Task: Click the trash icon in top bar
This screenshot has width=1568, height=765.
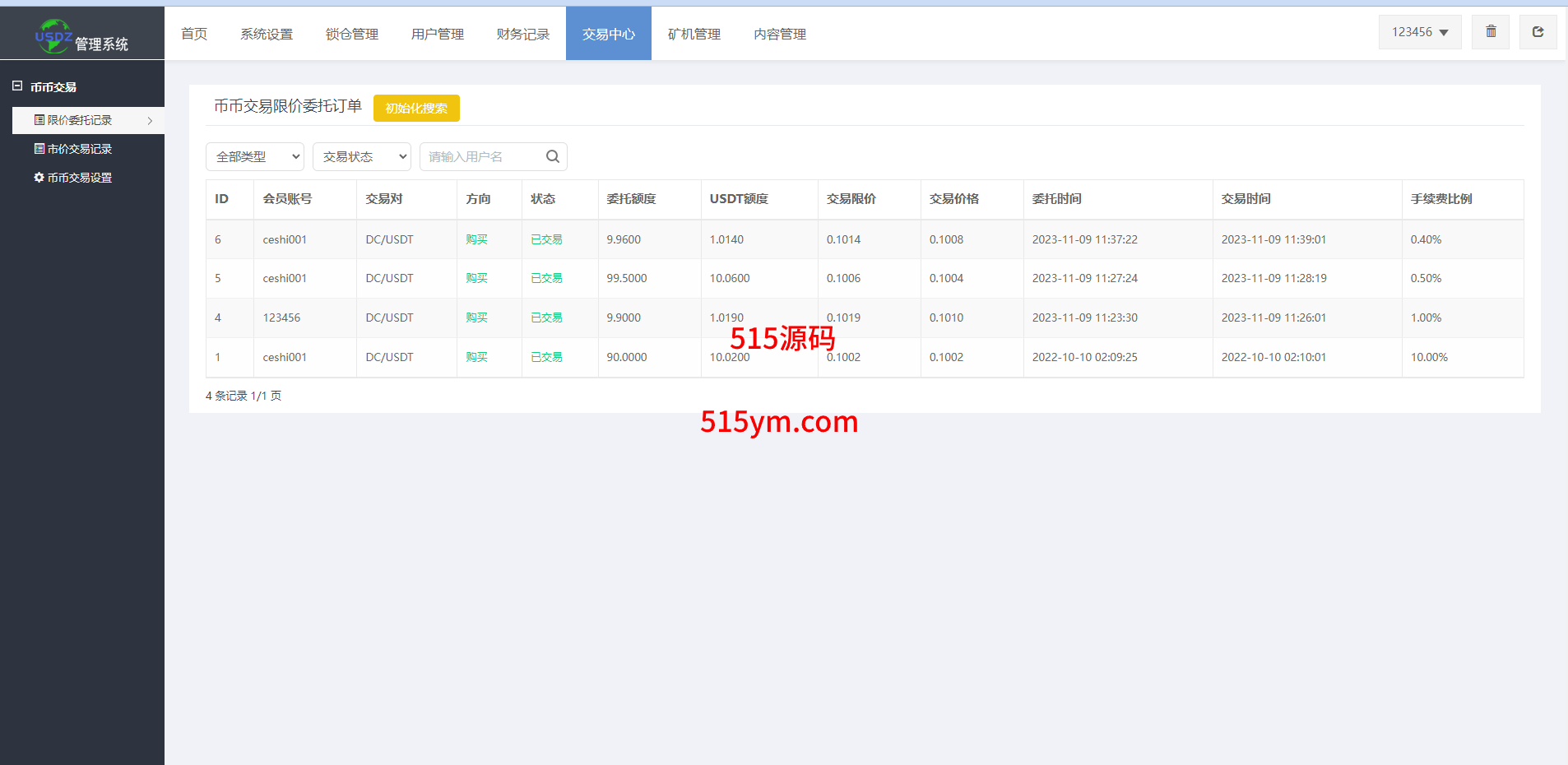Action: click(x=1490, y=32)
